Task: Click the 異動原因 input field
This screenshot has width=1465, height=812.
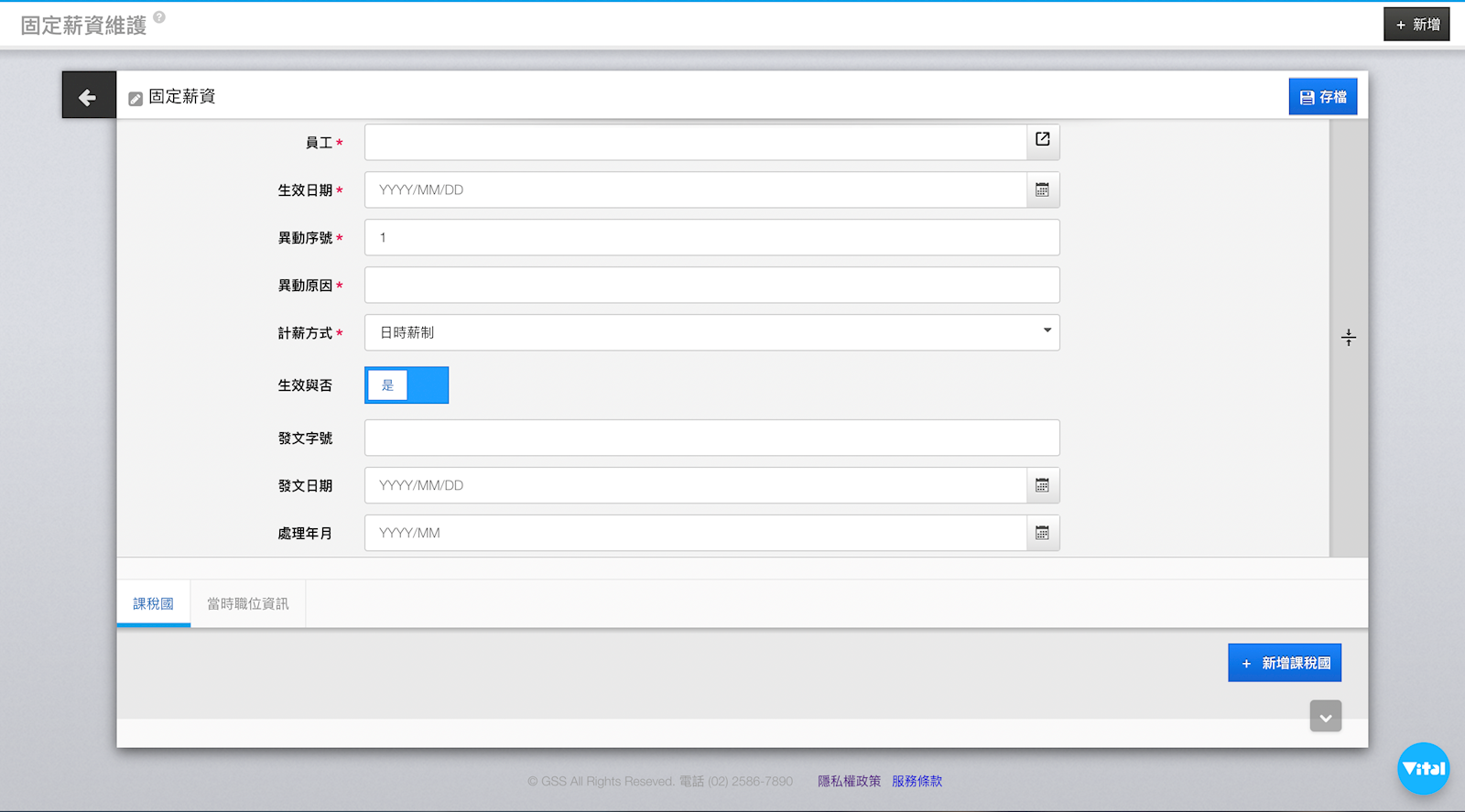Action: tap(711, 286)
